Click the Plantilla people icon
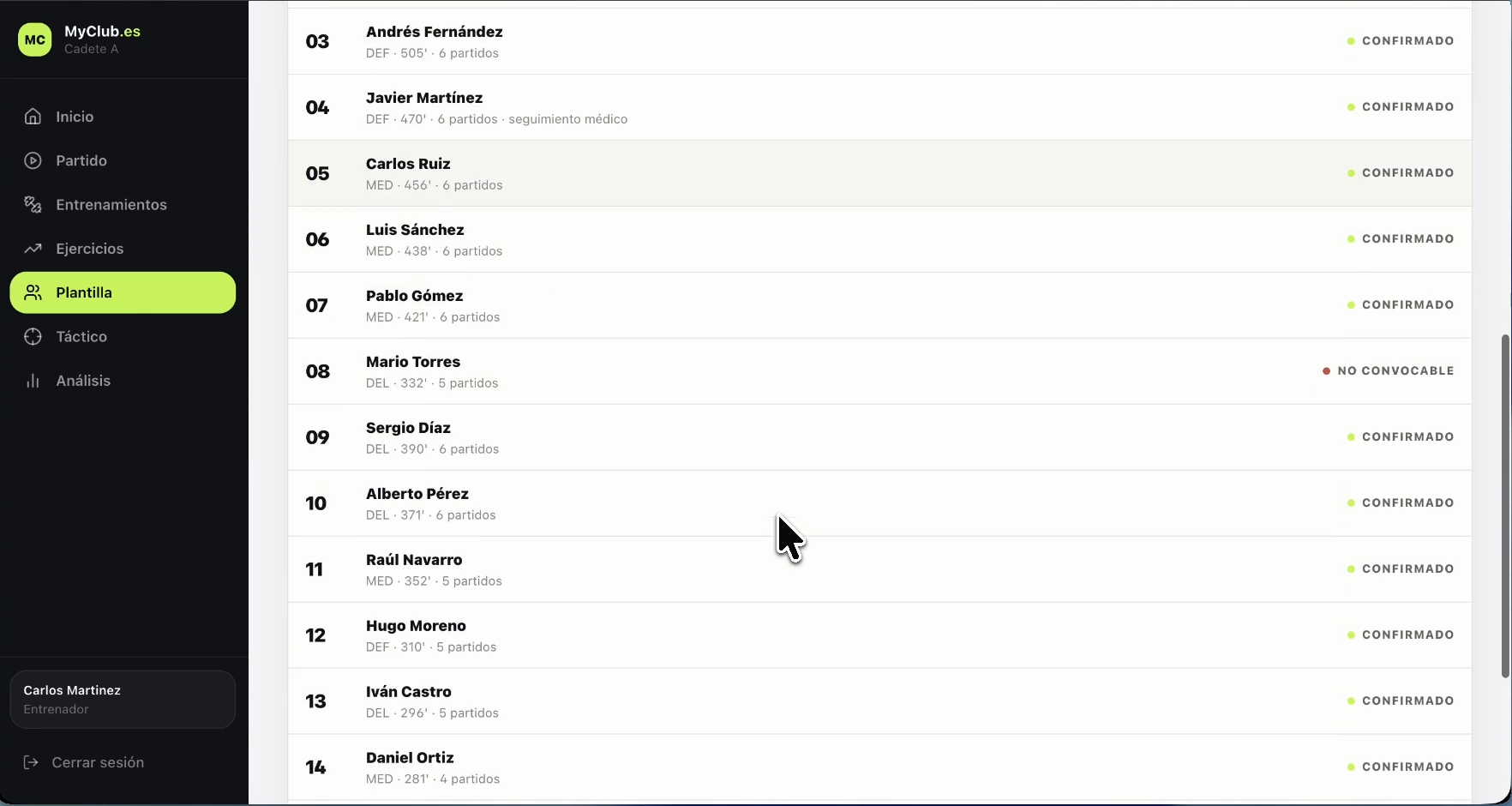The height and width of the screenshot is (806, 1512). coord(33,292)
